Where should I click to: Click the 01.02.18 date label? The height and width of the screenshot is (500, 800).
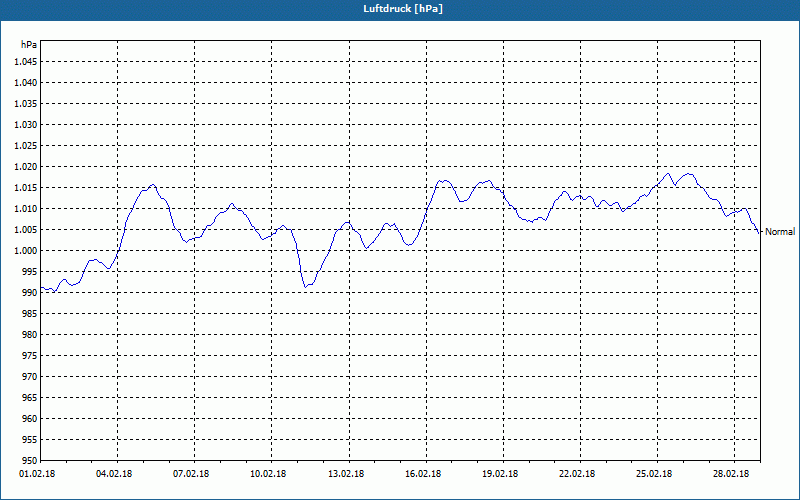pos(37,474)
